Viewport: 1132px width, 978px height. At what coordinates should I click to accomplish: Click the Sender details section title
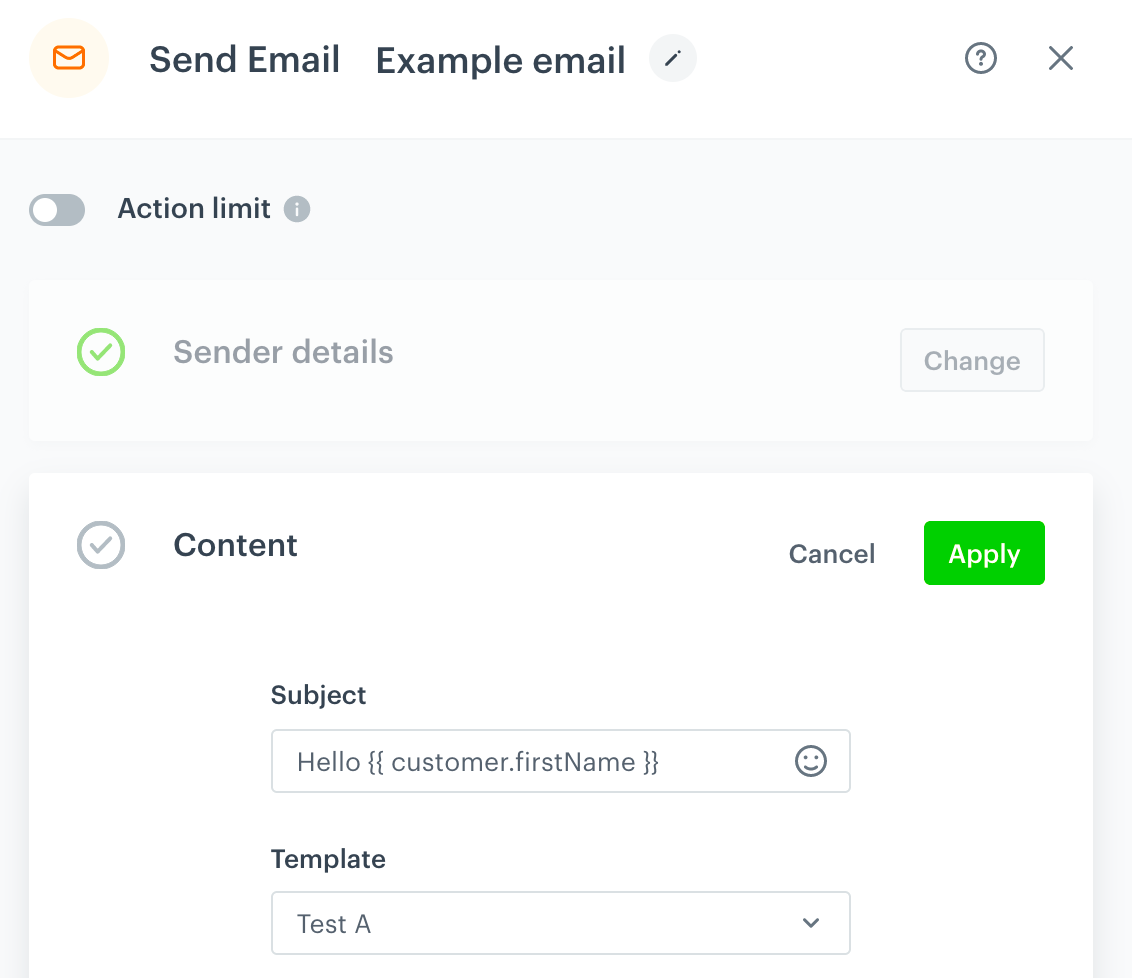tap(283, 352)
